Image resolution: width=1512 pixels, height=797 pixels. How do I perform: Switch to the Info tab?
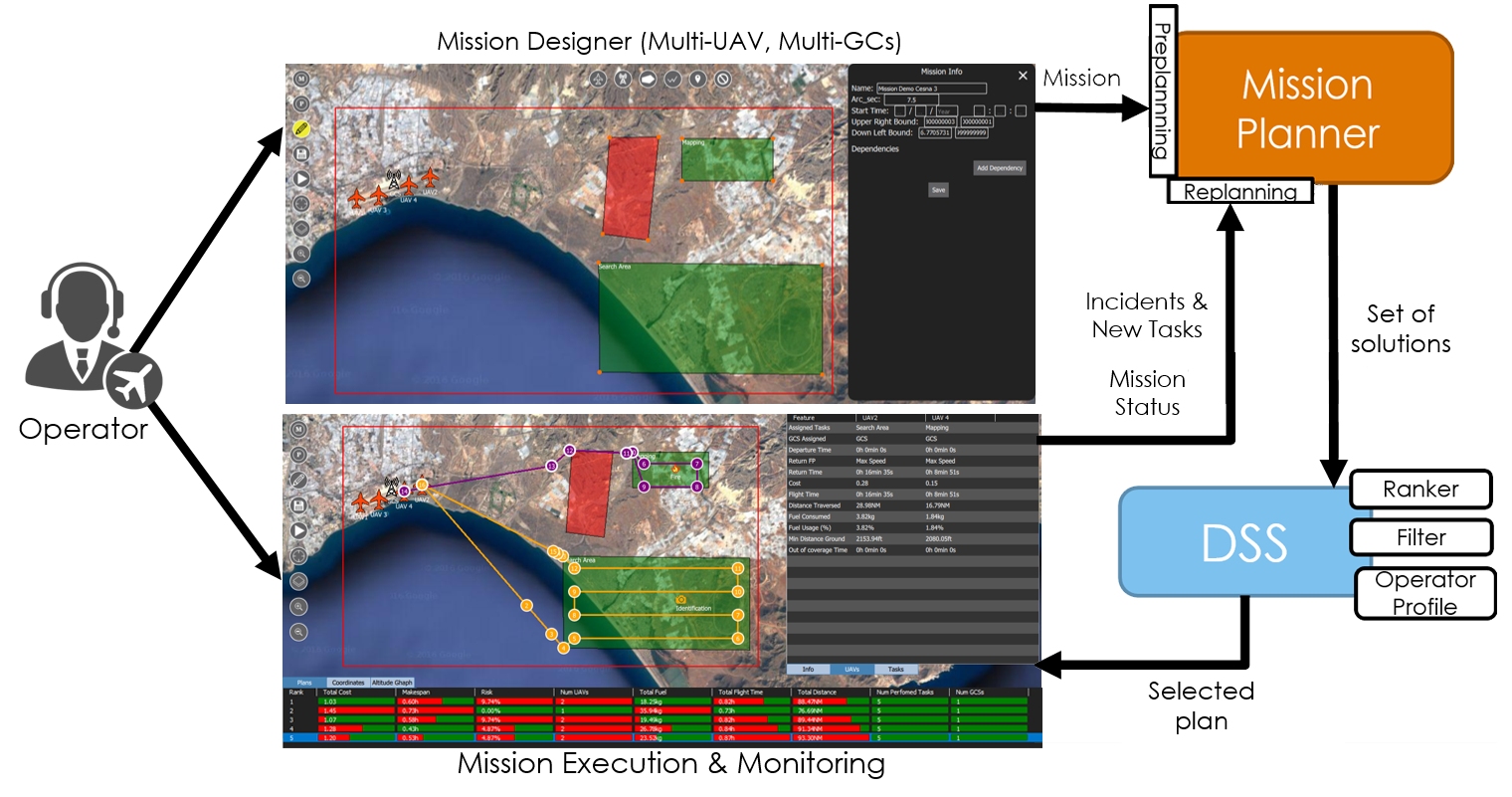809,669
